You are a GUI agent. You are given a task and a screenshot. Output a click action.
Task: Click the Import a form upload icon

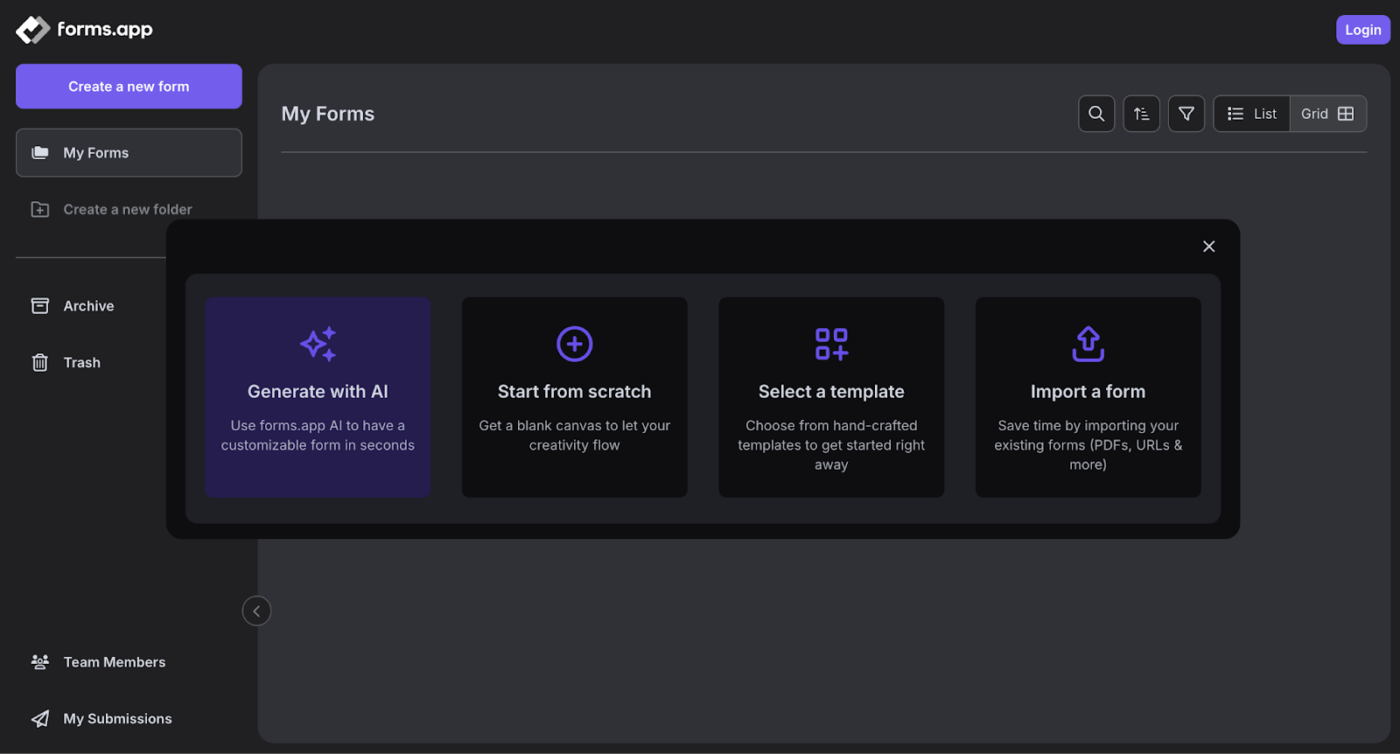(1088, 344)
